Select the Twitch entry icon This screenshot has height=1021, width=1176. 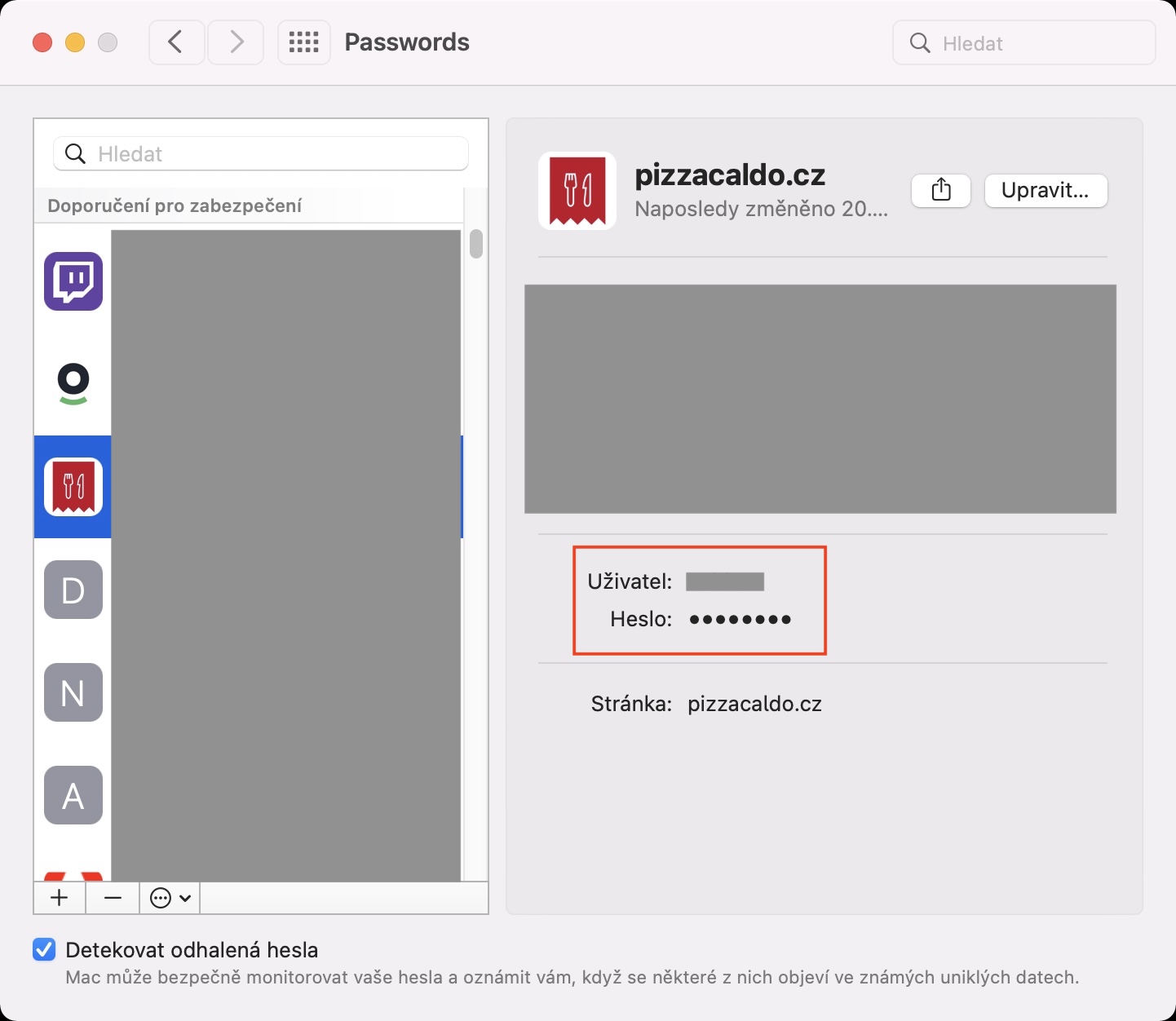click(73, 281)
